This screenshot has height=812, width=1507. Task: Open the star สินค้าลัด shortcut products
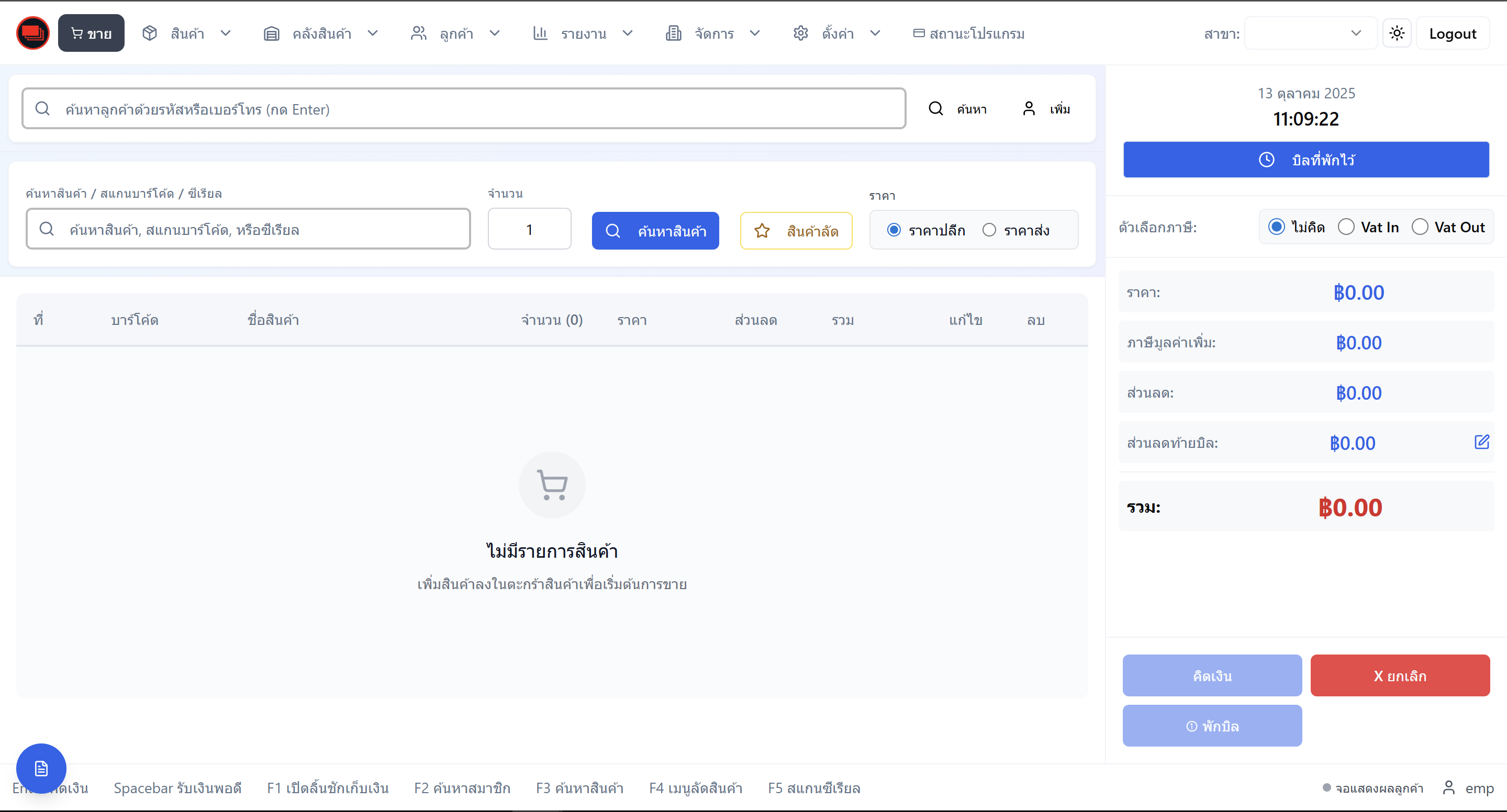796,231
